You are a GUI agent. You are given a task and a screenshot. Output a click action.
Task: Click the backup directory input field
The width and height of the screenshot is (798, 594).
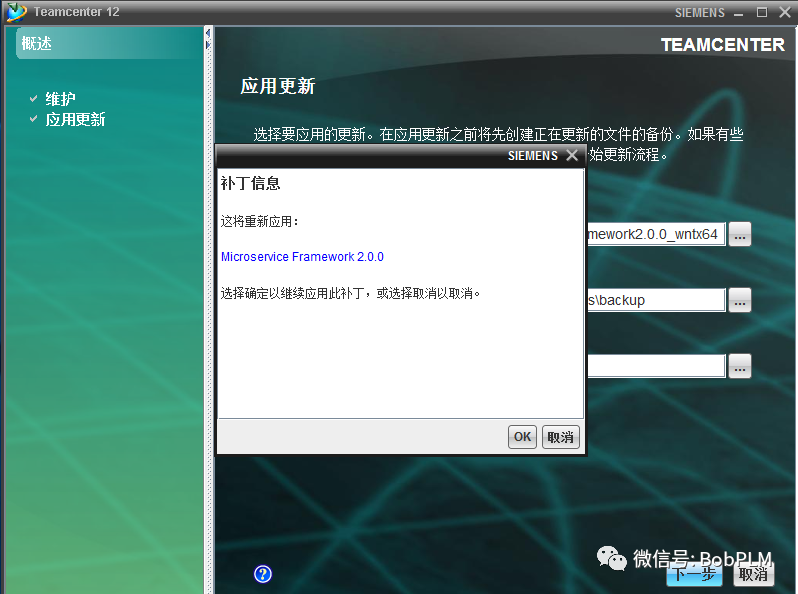[x=656, y=300]
